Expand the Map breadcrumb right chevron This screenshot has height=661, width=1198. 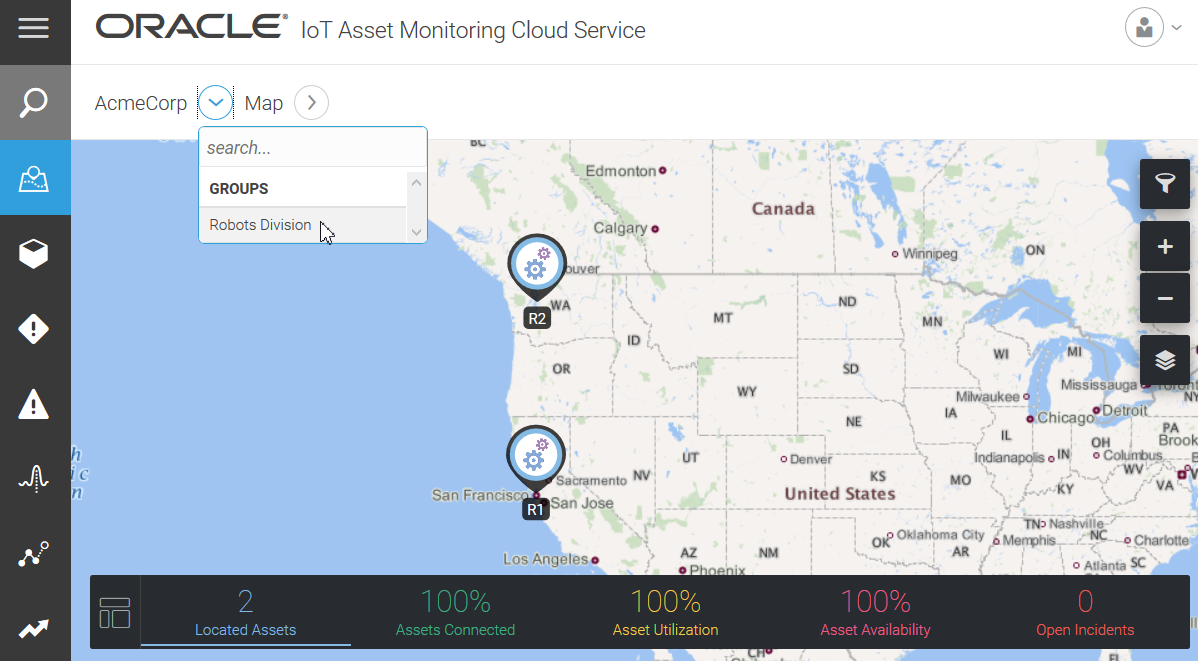tap(311, 102)
